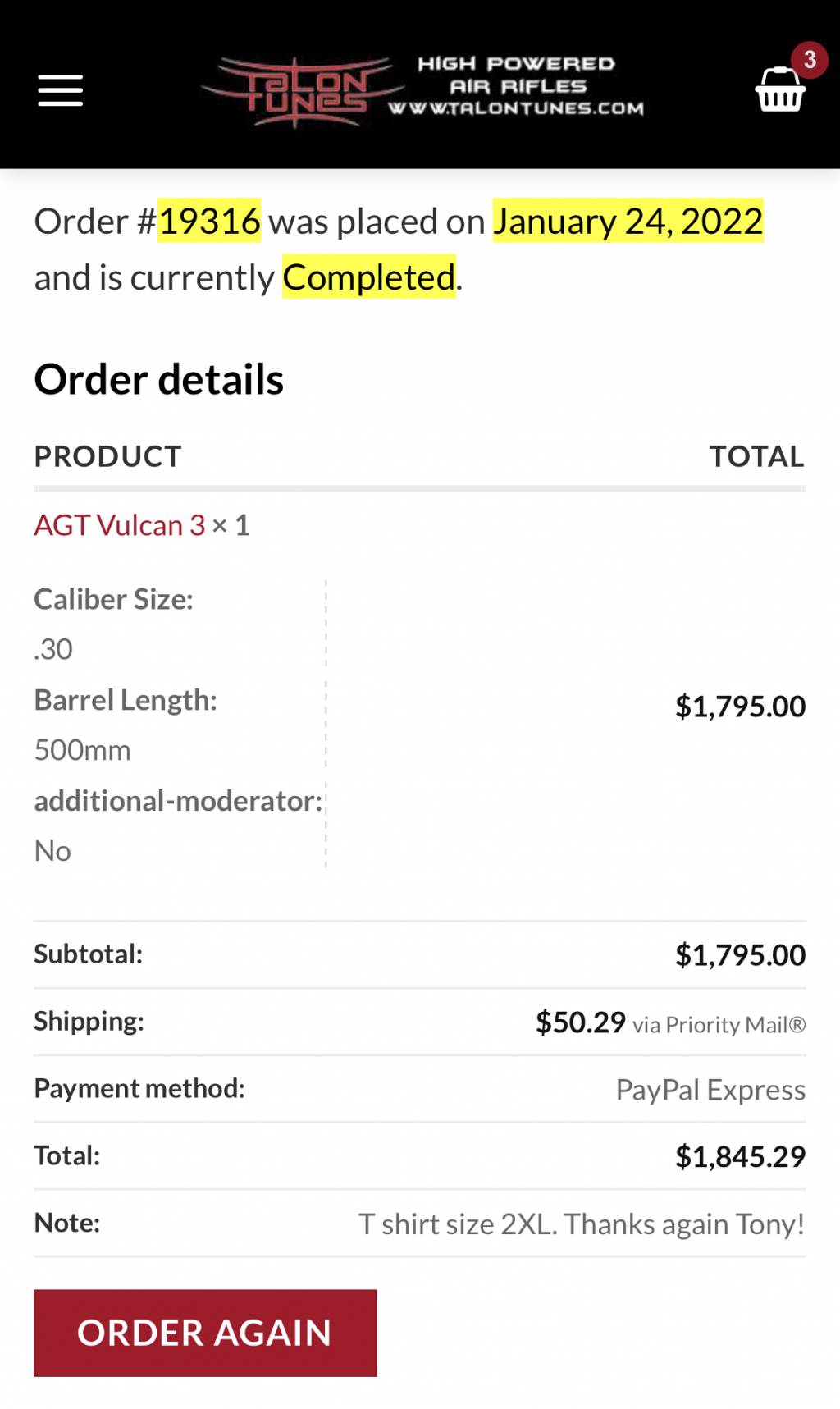Tap the cart item count badge
This screenshot has width=840, height=1409.
(x=810, y=60)
